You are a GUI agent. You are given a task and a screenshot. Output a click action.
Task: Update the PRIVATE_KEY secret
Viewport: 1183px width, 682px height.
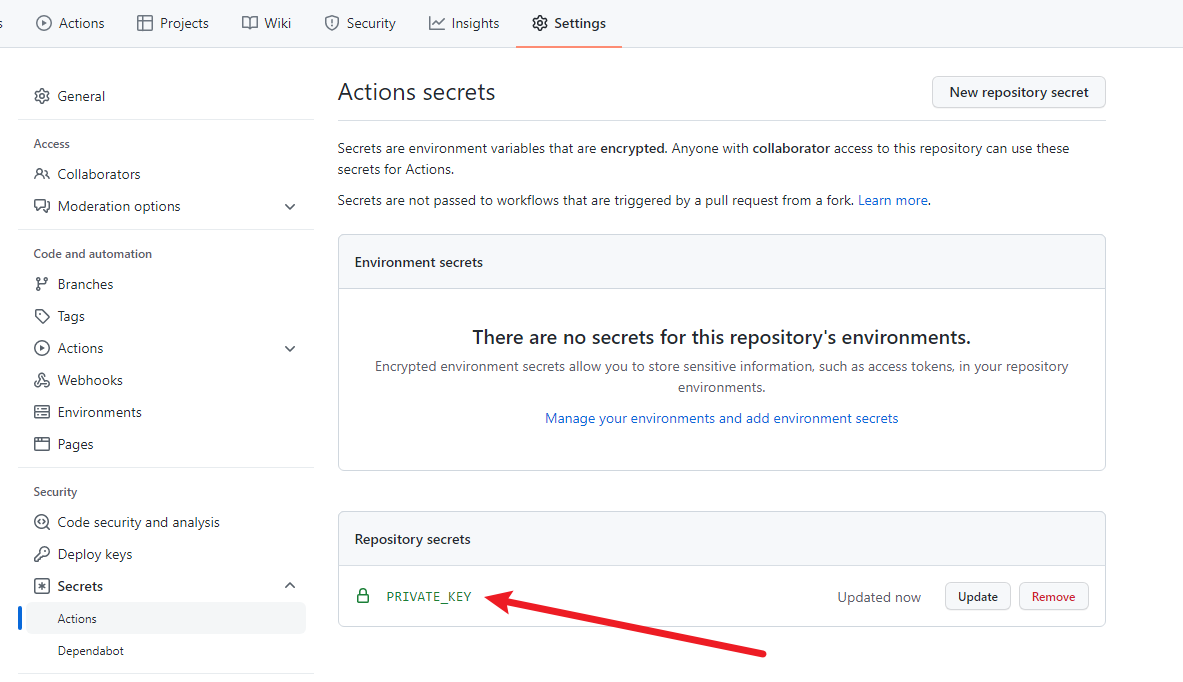(x=977, y=596)
